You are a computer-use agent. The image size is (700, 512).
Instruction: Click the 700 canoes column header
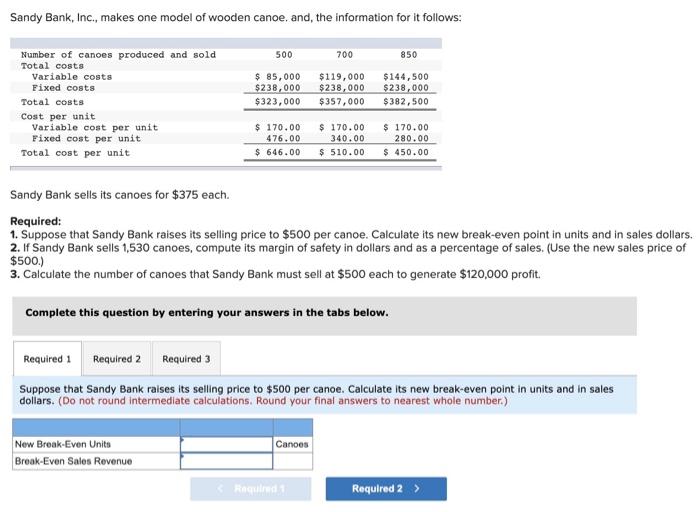pos(345,54)
